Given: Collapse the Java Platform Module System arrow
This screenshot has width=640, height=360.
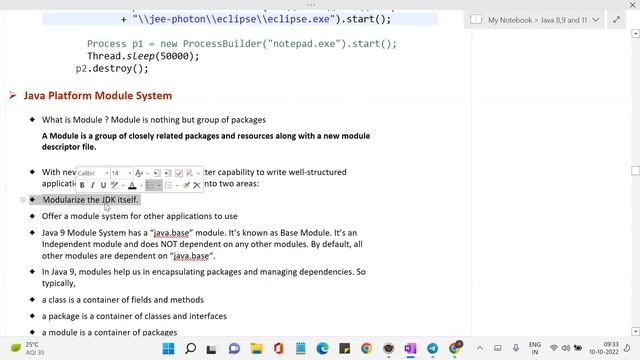Looking at the screenshot, I should (13, 96).
